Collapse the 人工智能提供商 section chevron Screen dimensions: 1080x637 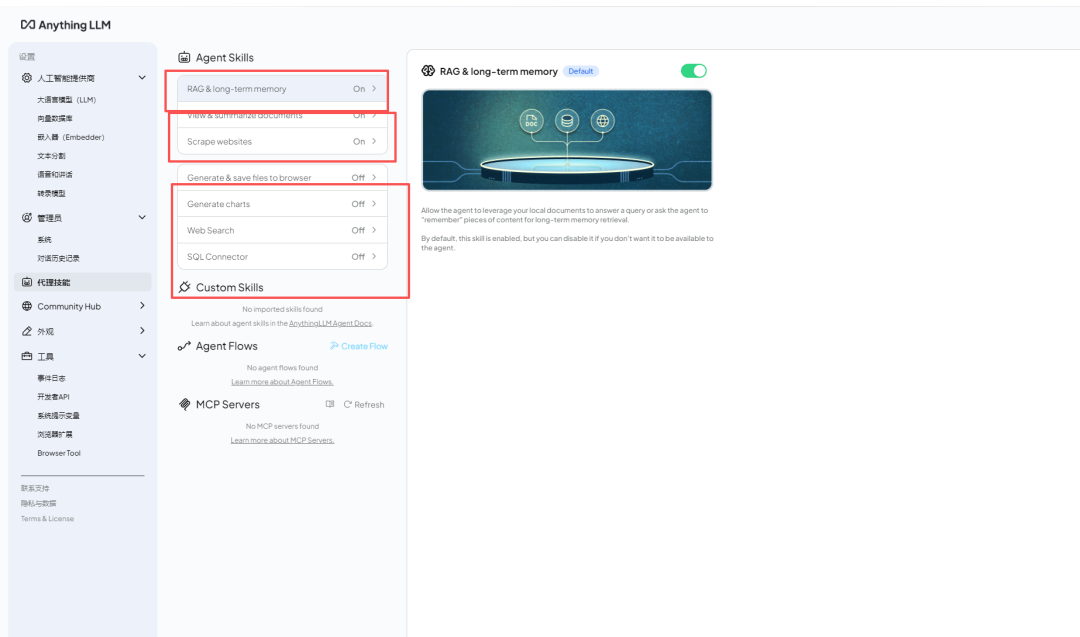coord(142,78)
